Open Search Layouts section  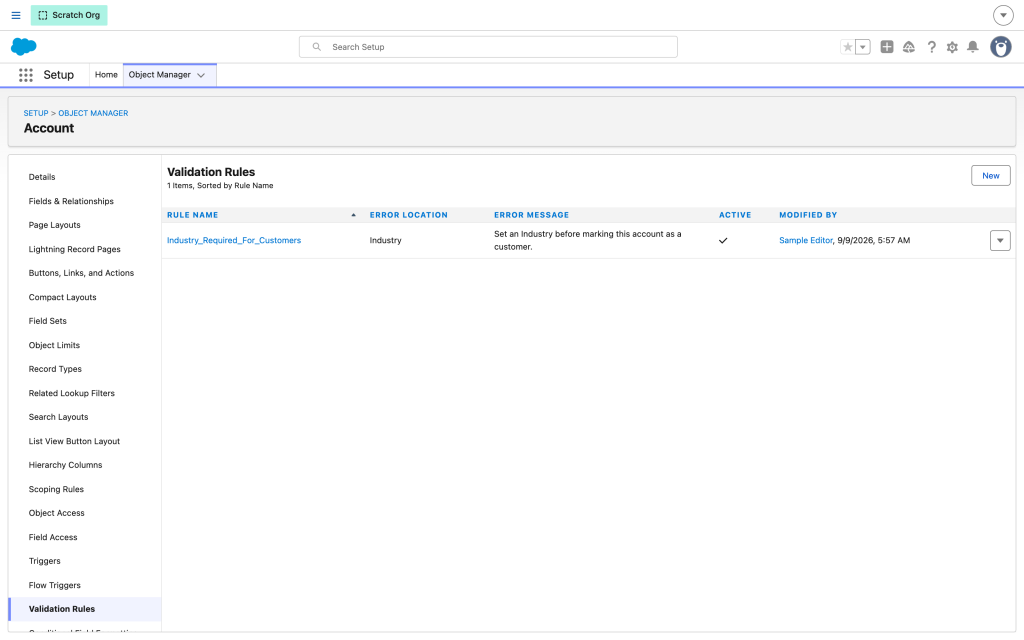tap(58, 417)
